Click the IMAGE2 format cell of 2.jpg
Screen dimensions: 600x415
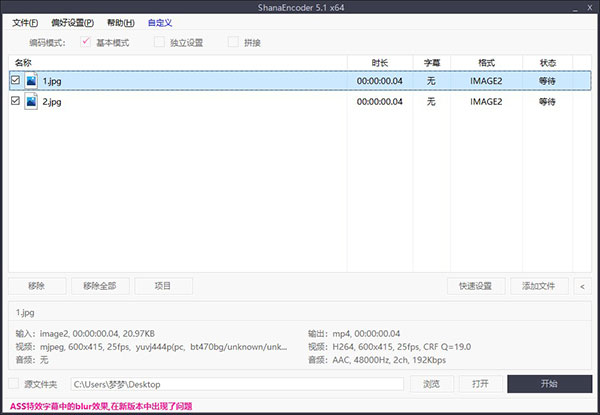[x=486, y=102]
